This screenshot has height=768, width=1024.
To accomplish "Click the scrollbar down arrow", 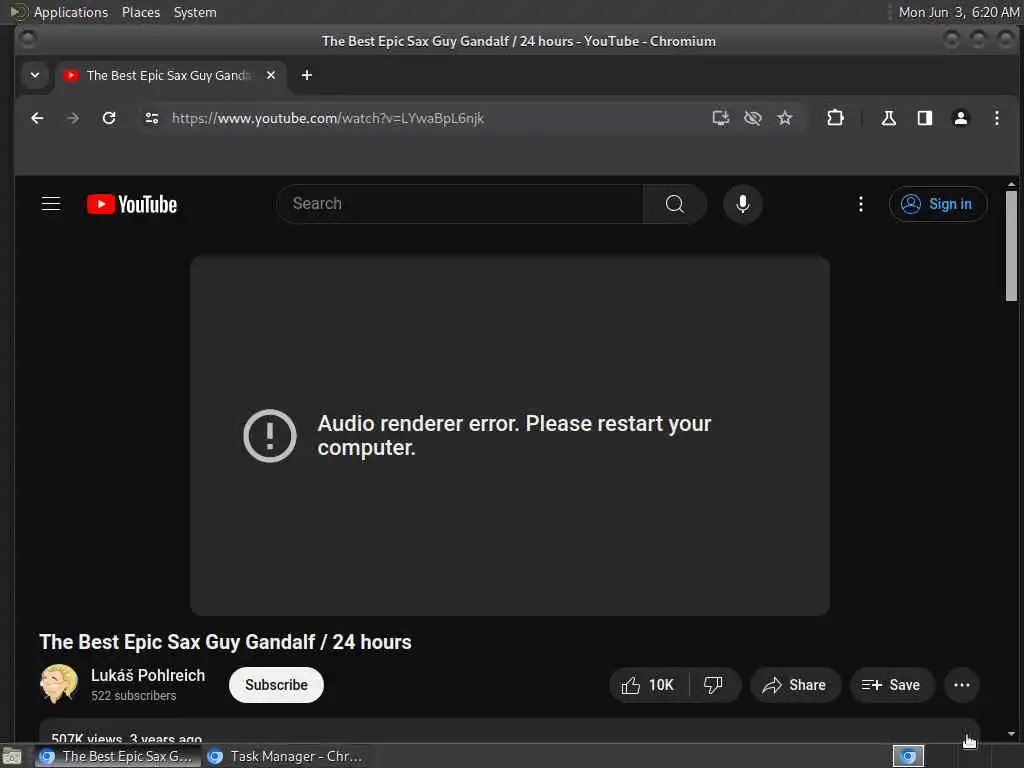I will click(x=1011, y=734).
